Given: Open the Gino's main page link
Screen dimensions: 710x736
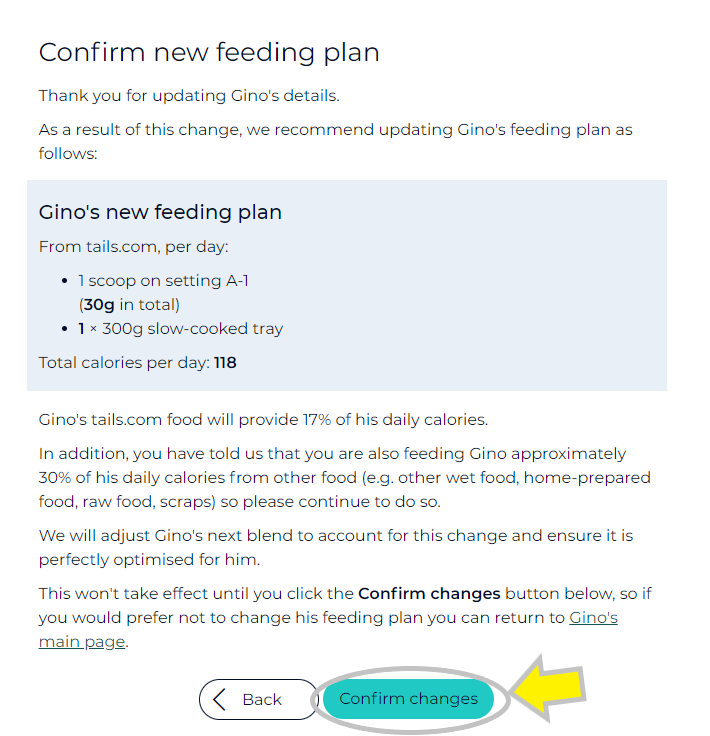Looking at the screenshot, I should (593, 618).
